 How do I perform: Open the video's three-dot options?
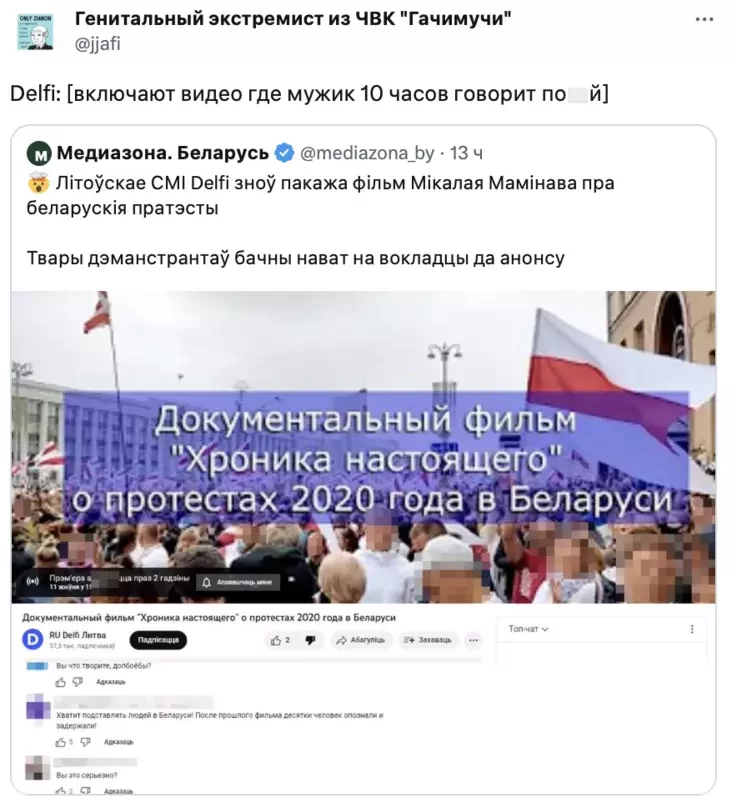pyautogui.click(x=473, y=640)
